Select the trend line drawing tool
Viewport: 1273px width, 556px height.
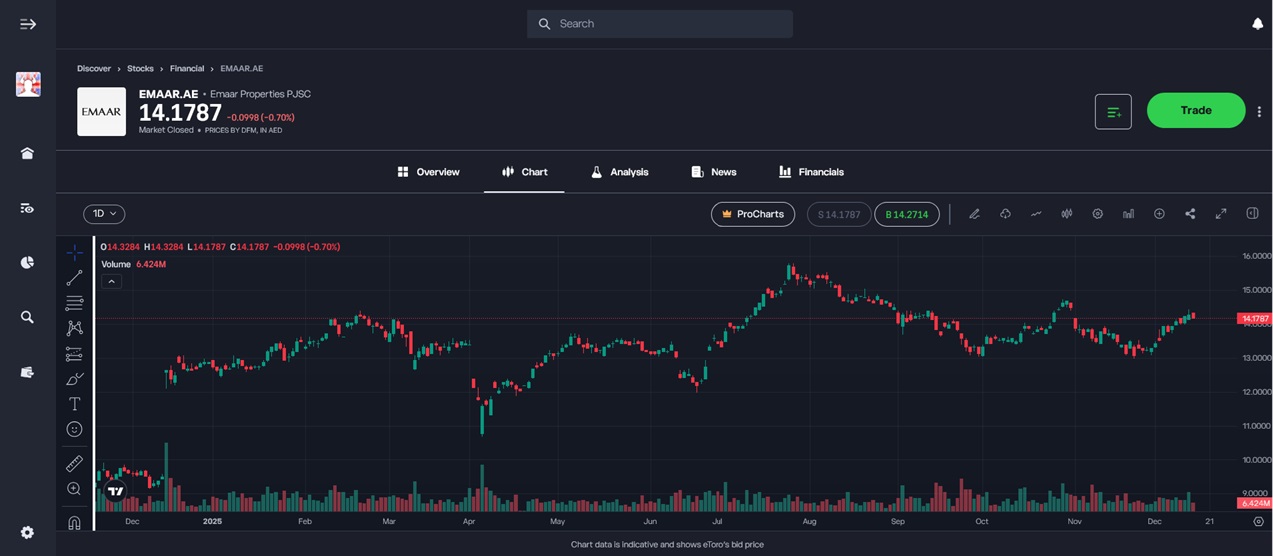pos(74,278)
